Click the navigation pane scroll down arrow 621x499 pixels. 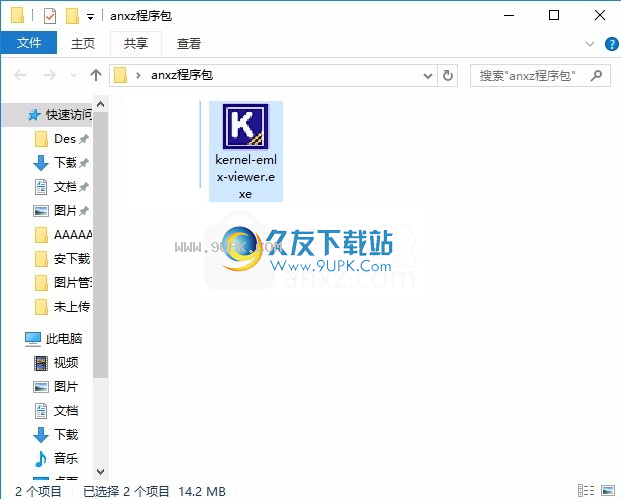101,472
